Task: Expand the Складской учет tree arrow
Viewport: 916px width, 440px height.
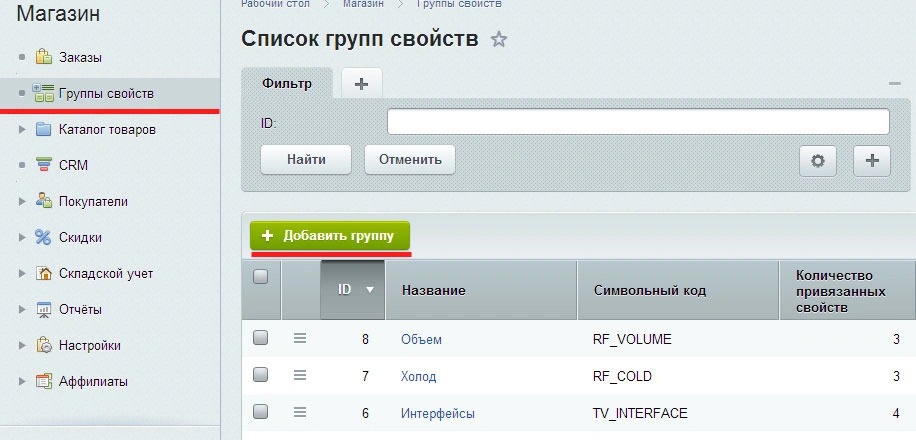Action: tap(22, 273)
